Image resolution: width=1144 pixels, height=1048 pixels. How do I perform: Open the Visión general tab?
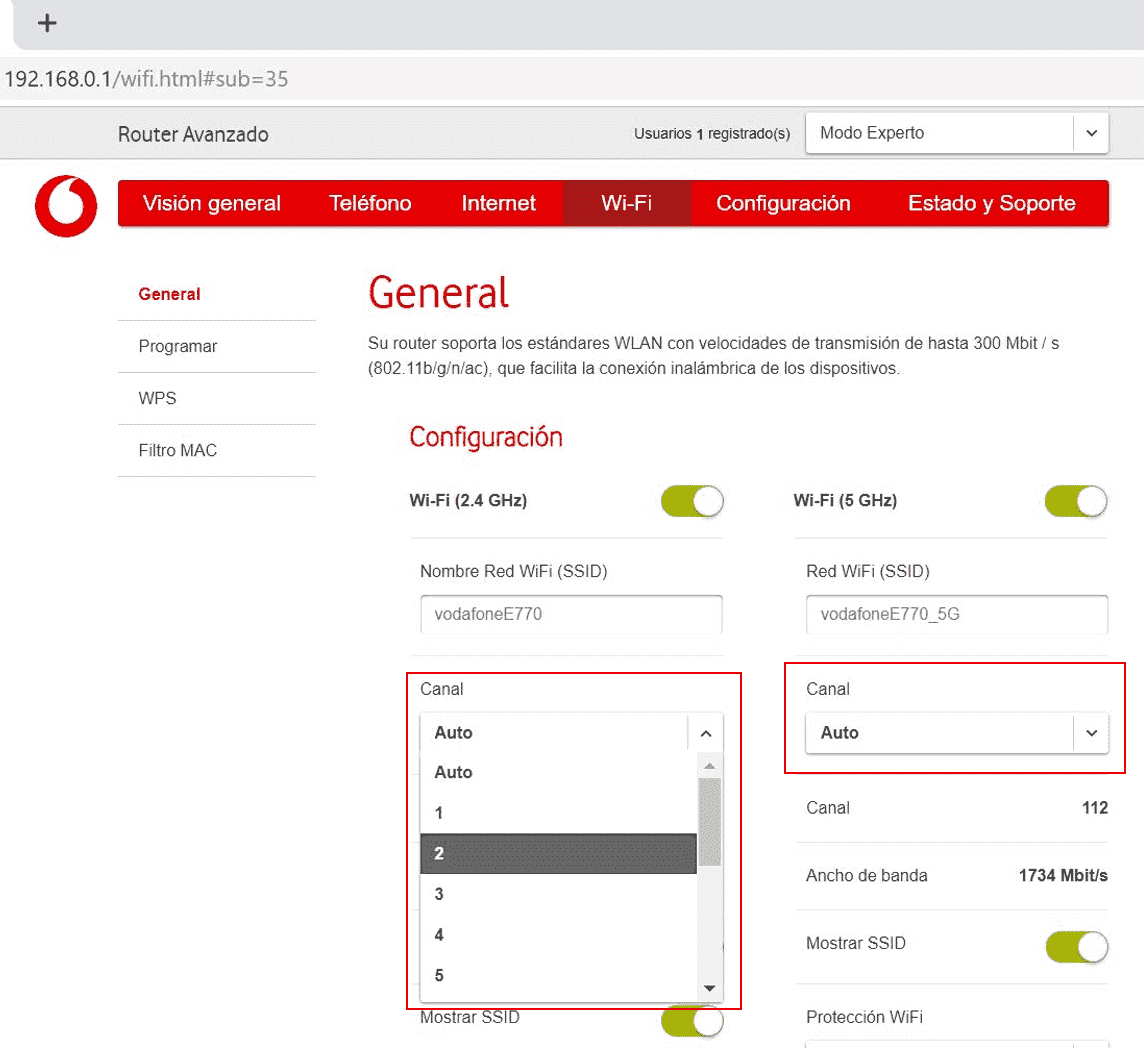[212, 204]
